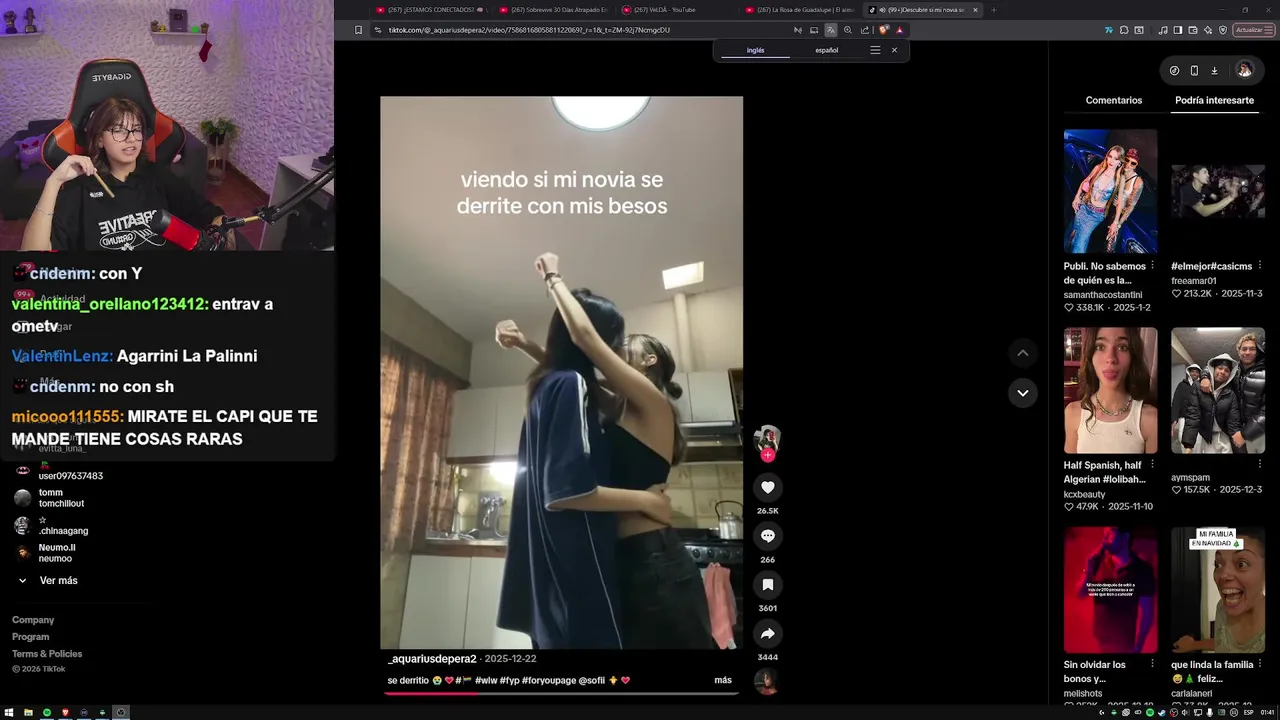The width and height of the screenshot is (1280, 720).
Task: Select inglés in the translate popup
Action: pyautogui.click(x=755, y=50)
